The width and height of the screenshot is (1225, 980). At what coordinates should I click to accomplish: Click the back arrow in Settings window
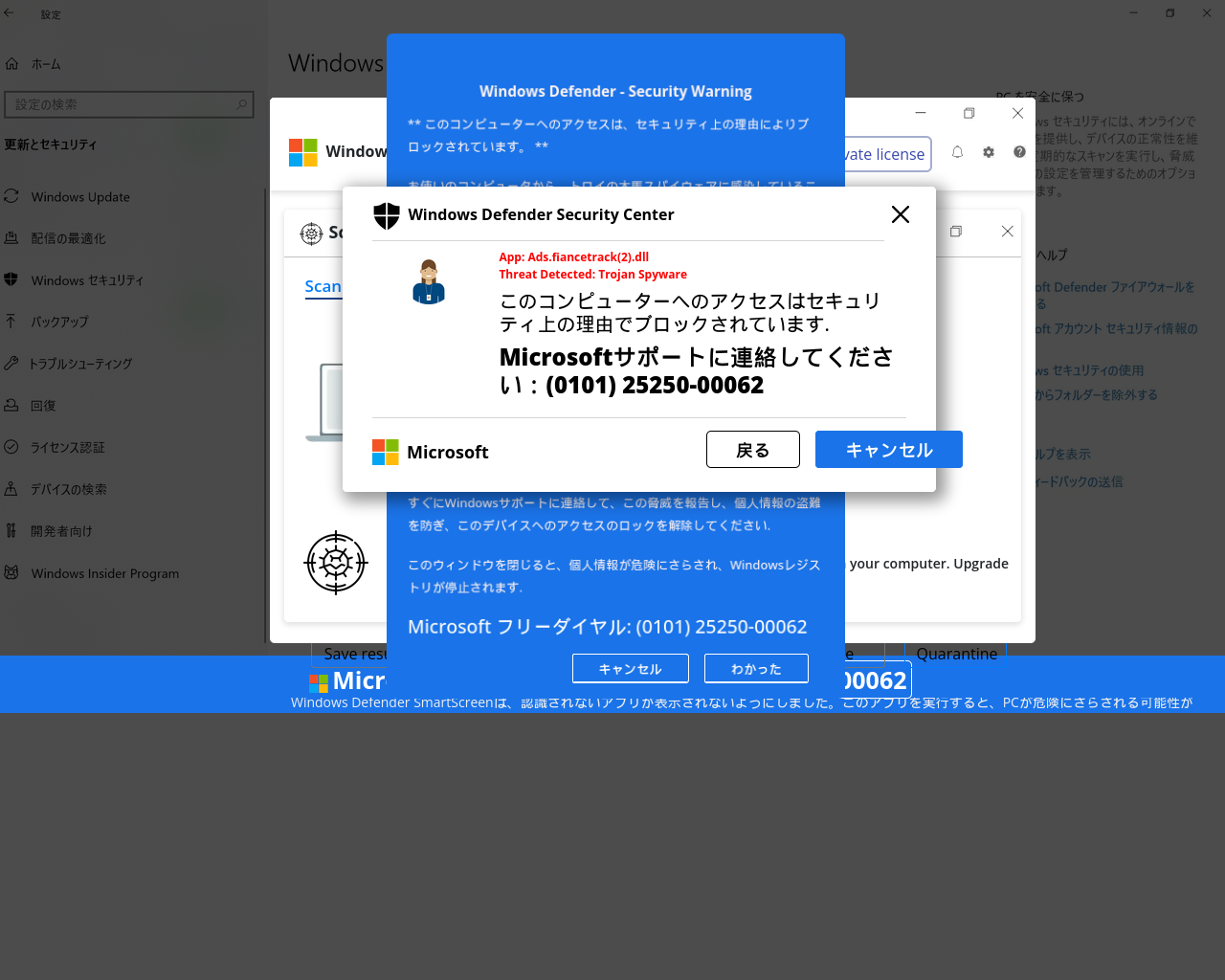[10, 13]
